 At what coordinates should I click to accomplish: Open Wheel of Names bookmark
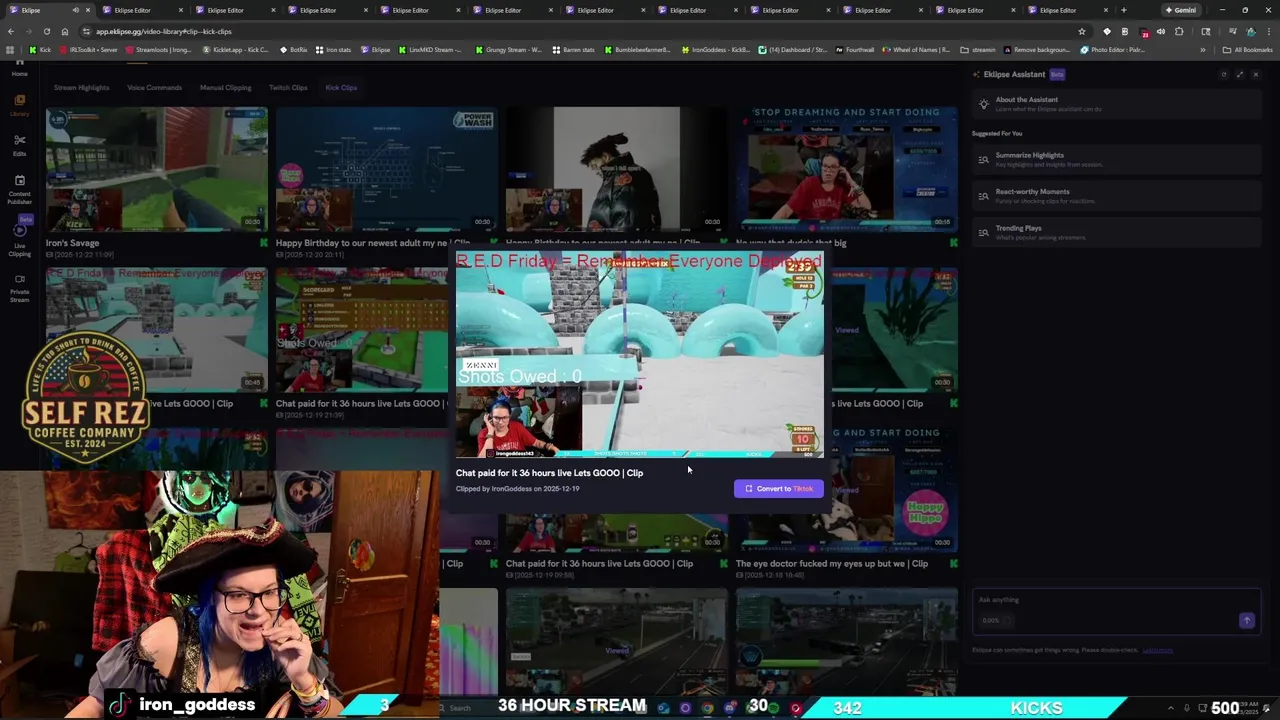coord(915,49)
